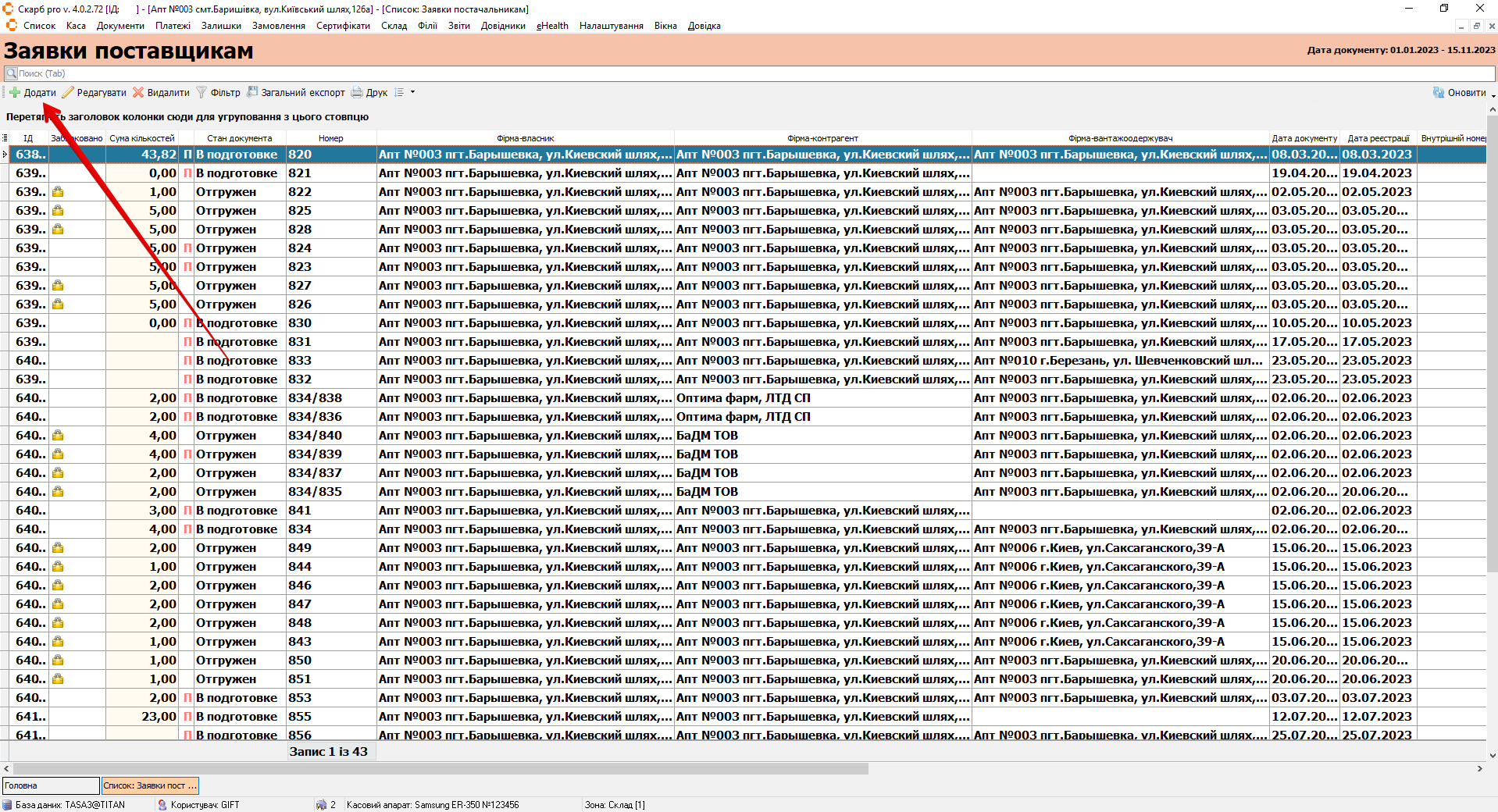Image resolution: width=1498 pixels, height=812 pixels.
Task: Click the horizontal scrollbar thumb
Action: tap(437, 768)
